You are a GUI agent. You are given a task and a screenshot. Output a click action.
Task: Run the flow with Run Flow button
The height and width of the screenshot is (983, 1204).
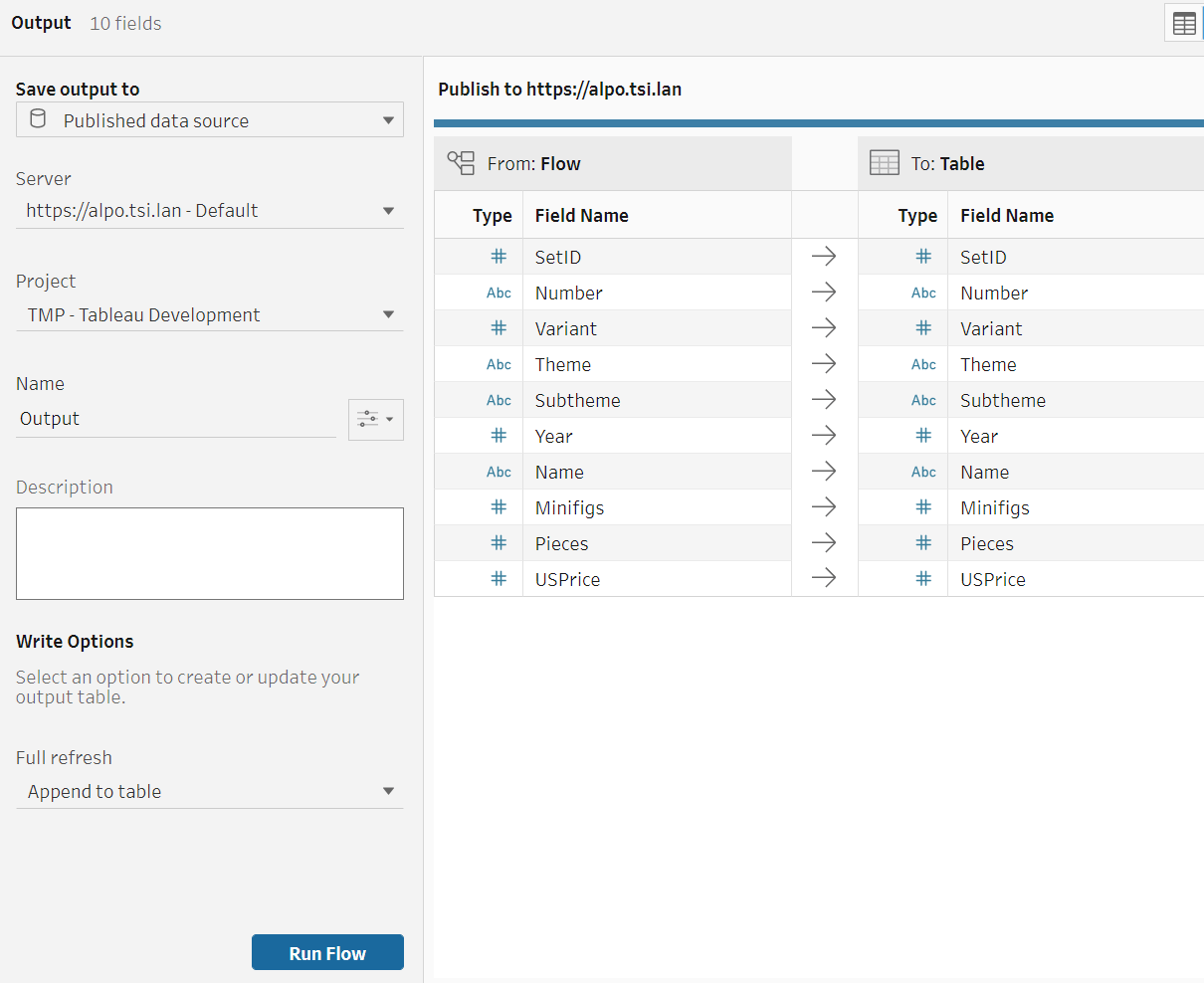[327, 952]
